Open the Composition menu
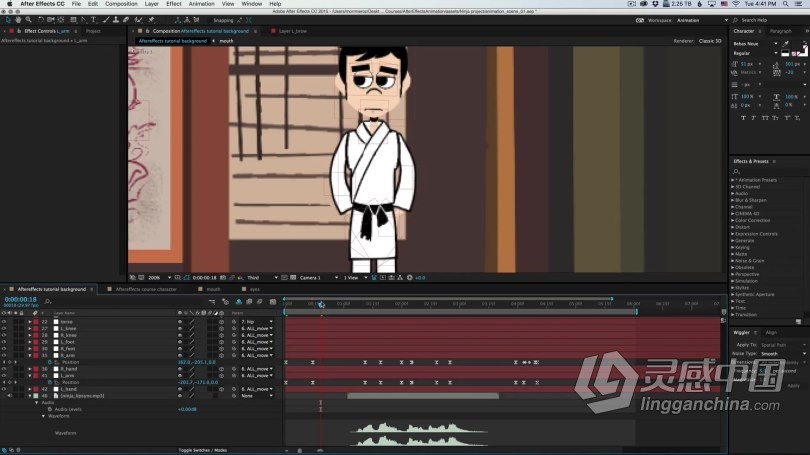810x455 pixels. pyautogui.click(x=121, y=4)
